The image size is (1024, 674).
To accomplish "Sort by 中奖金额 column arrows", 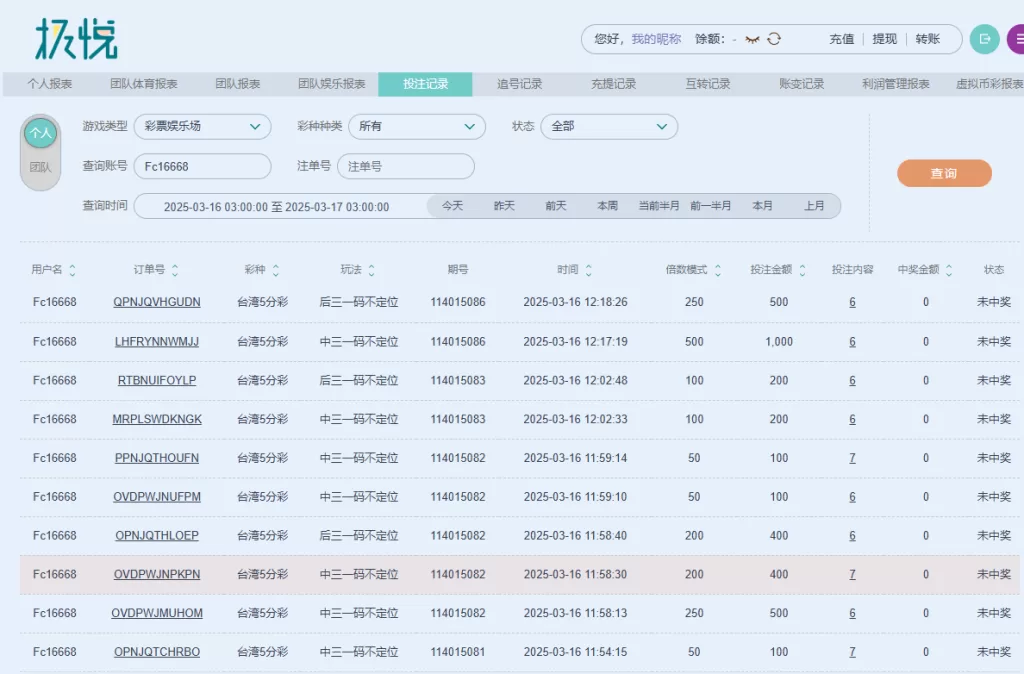I will (949, 270).
